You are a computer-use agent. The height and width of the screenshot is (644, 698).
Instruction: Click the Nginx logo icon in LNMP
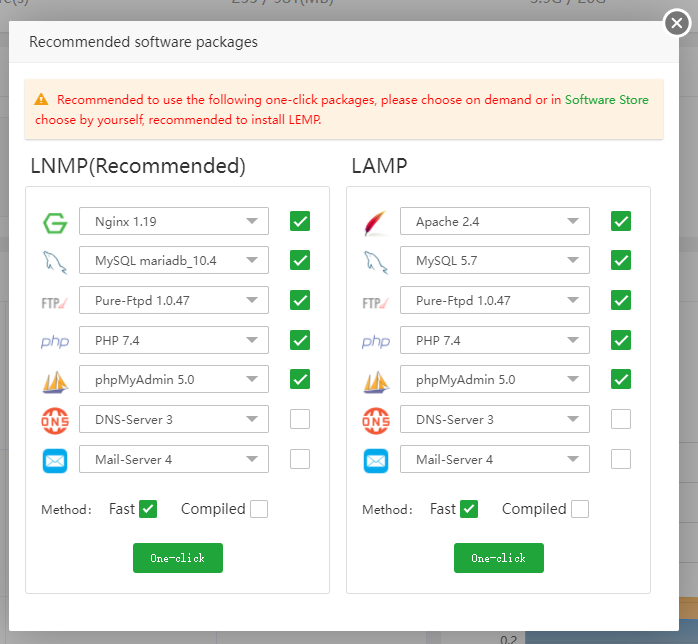point(55,223)
